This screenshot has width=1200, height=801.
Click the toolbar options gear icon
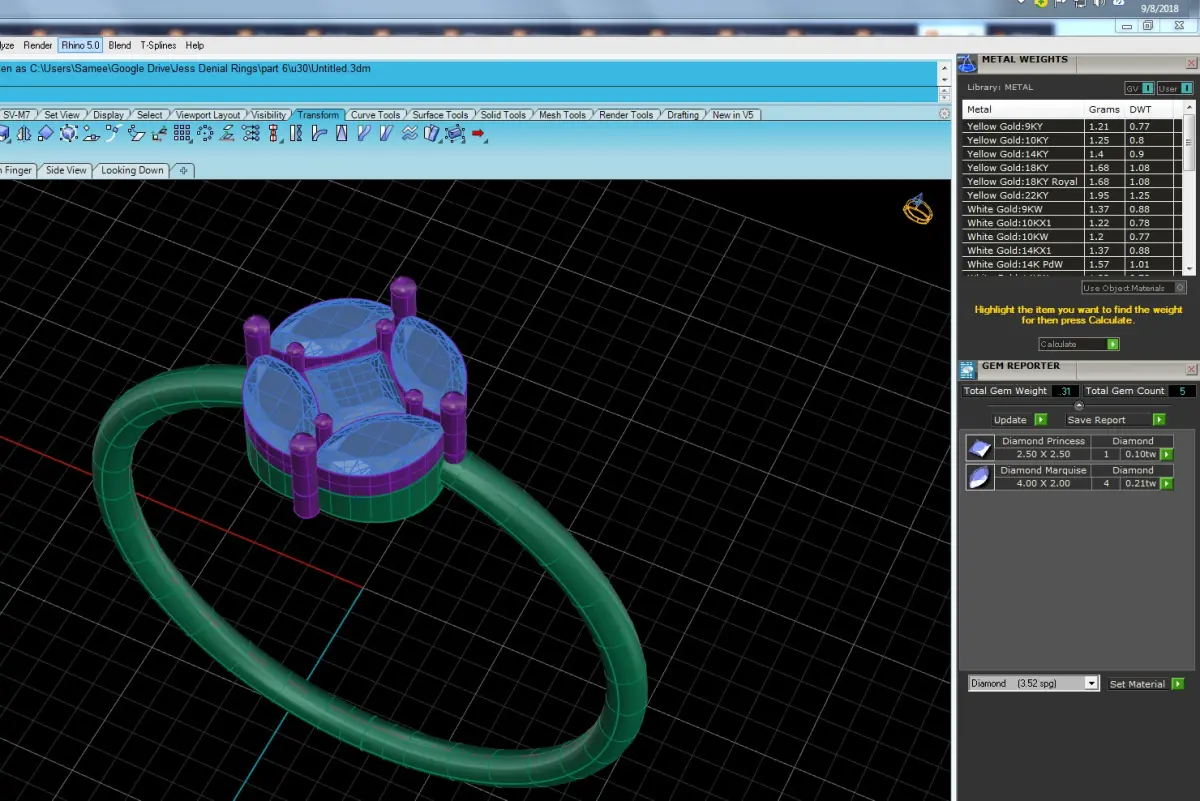click(x=945, y=114)
